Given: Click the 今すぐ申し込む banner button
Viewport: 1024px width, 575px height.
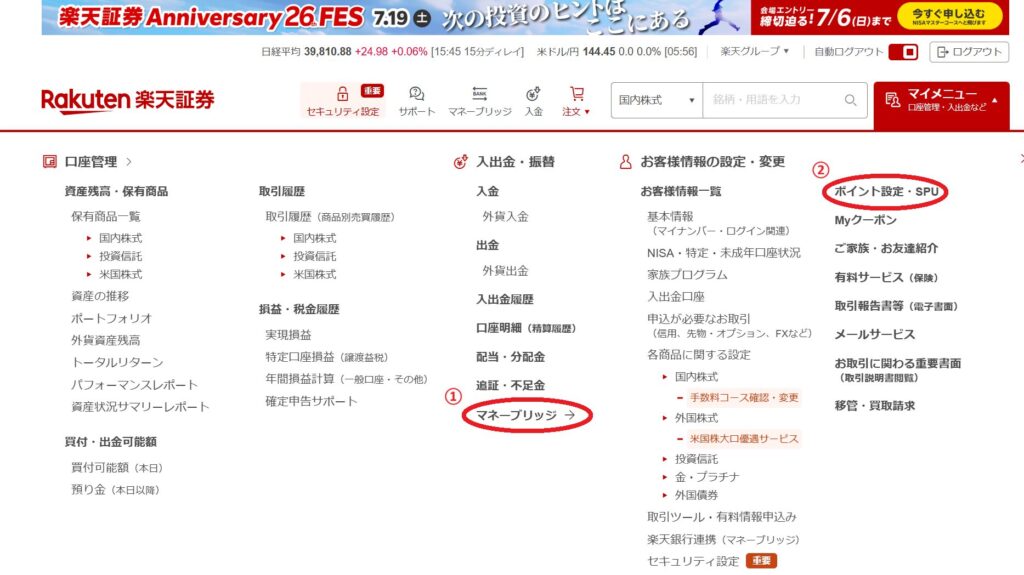Looking at the screenshot, I should (x=949, y=16).
